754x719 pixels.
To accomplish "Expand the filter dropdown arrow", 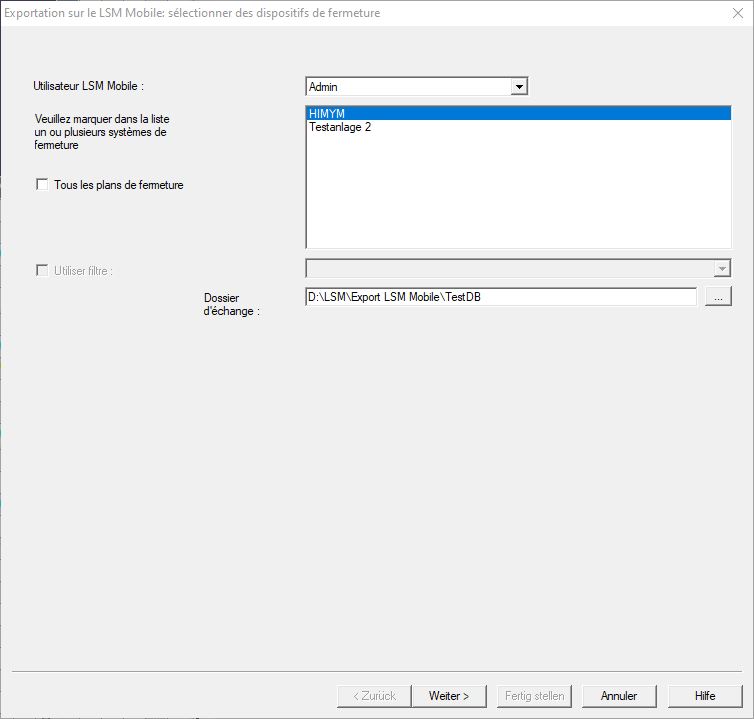I will click(722, 268).
